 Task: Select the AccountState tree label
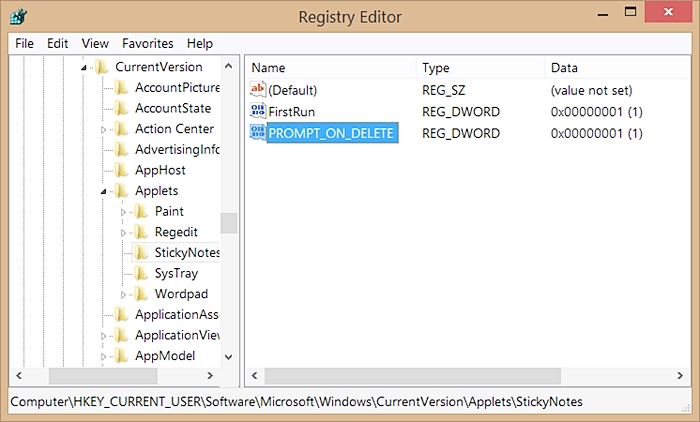pos(173,108)
